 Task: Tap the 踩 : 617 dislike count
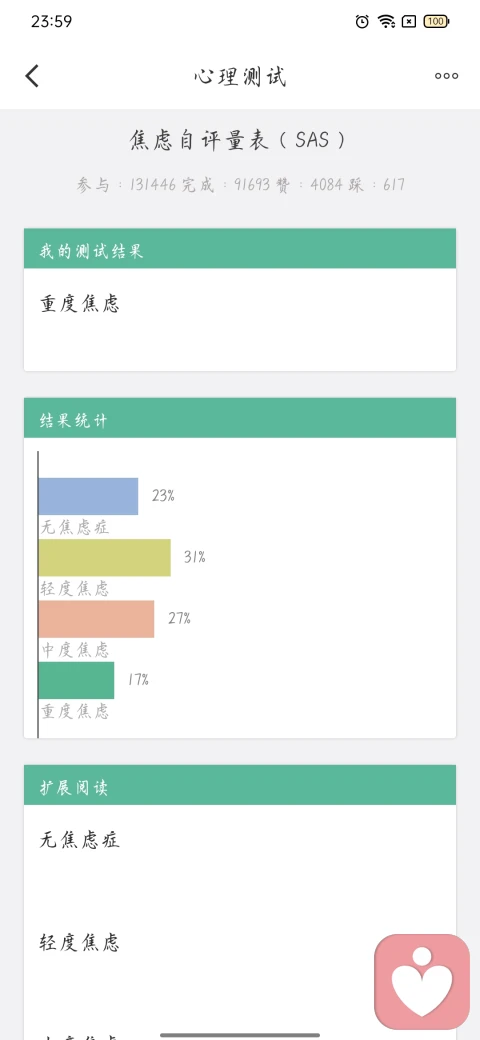pos(377,184)
